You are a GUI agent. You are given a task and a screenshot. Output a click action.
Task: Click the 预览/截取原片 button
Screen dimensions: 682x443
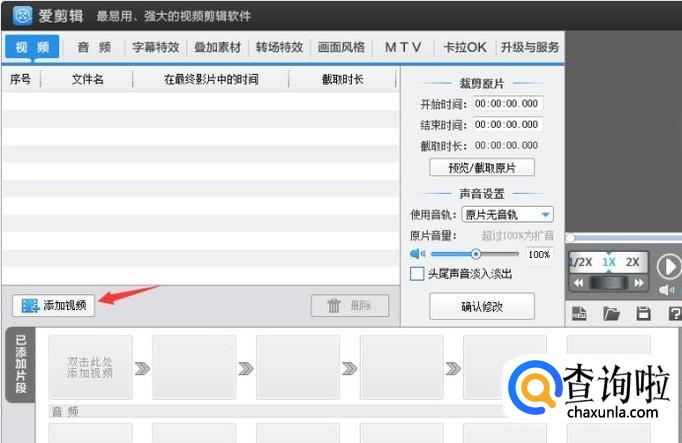coord(482,167)
